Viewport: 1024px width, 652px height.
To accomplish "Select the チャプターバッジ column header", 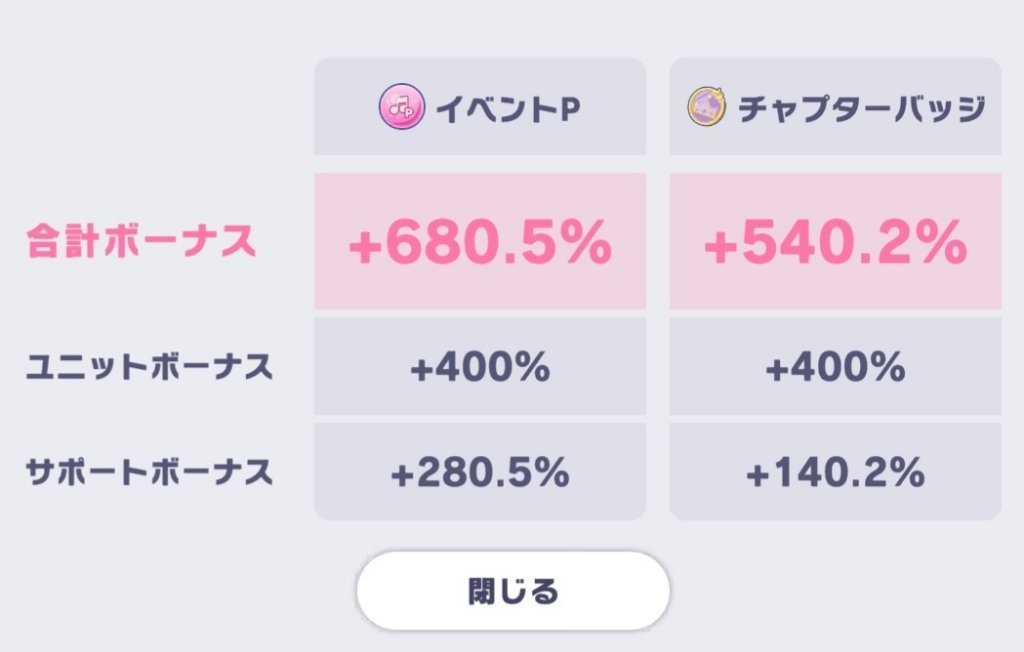I will [835, 106].
